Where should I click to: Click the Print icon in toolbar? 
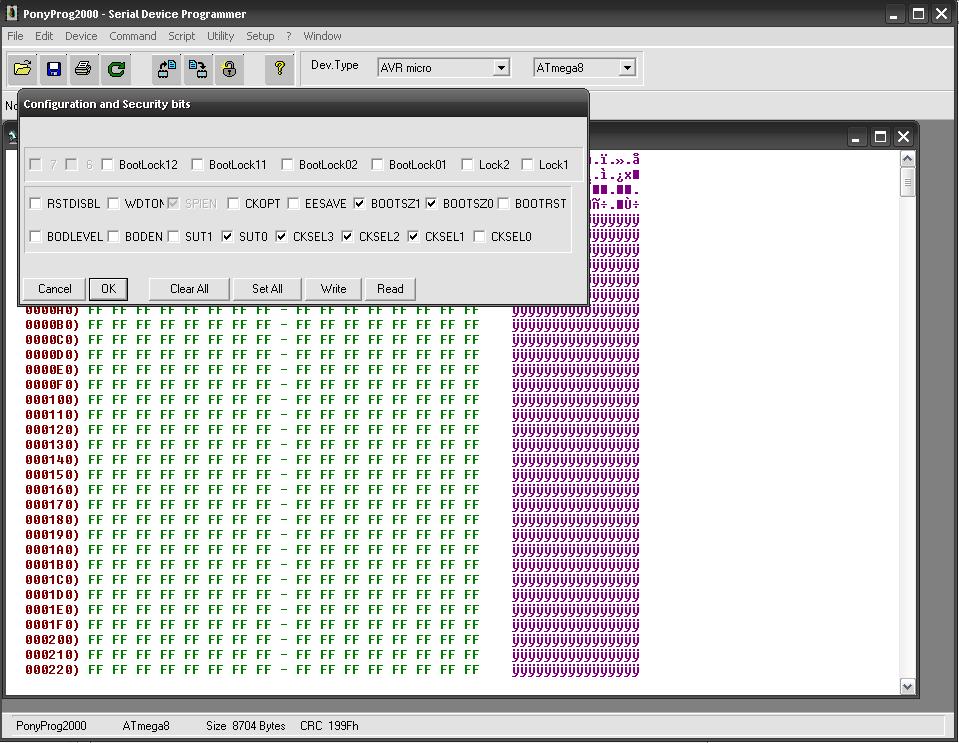click(84, 68)
